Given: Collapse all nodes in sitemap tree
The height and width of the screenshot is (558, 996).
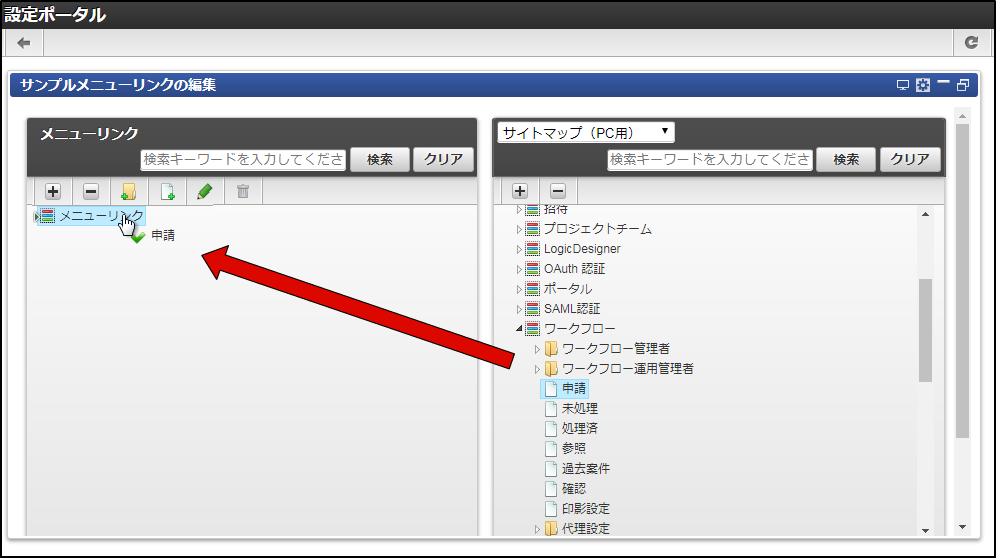Looking at the screenshot, I should [558, 191].
